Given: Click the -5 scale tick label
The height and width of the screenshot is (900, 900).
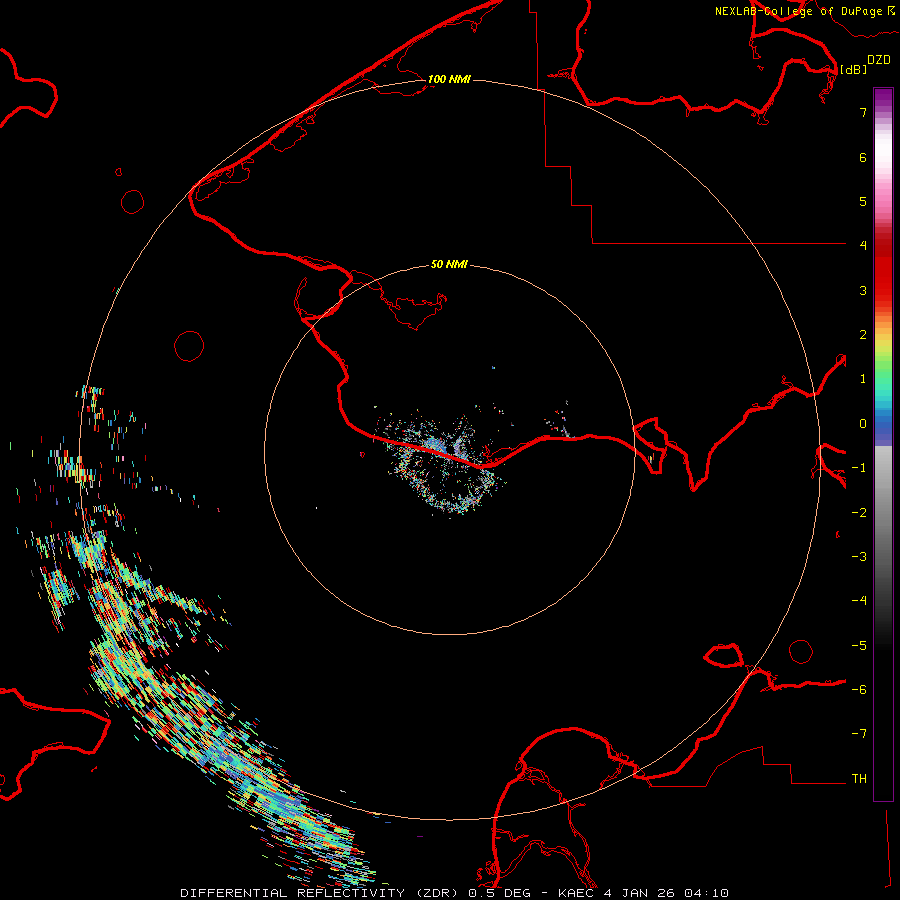Looking at the screenshot, I should (859, 646).
